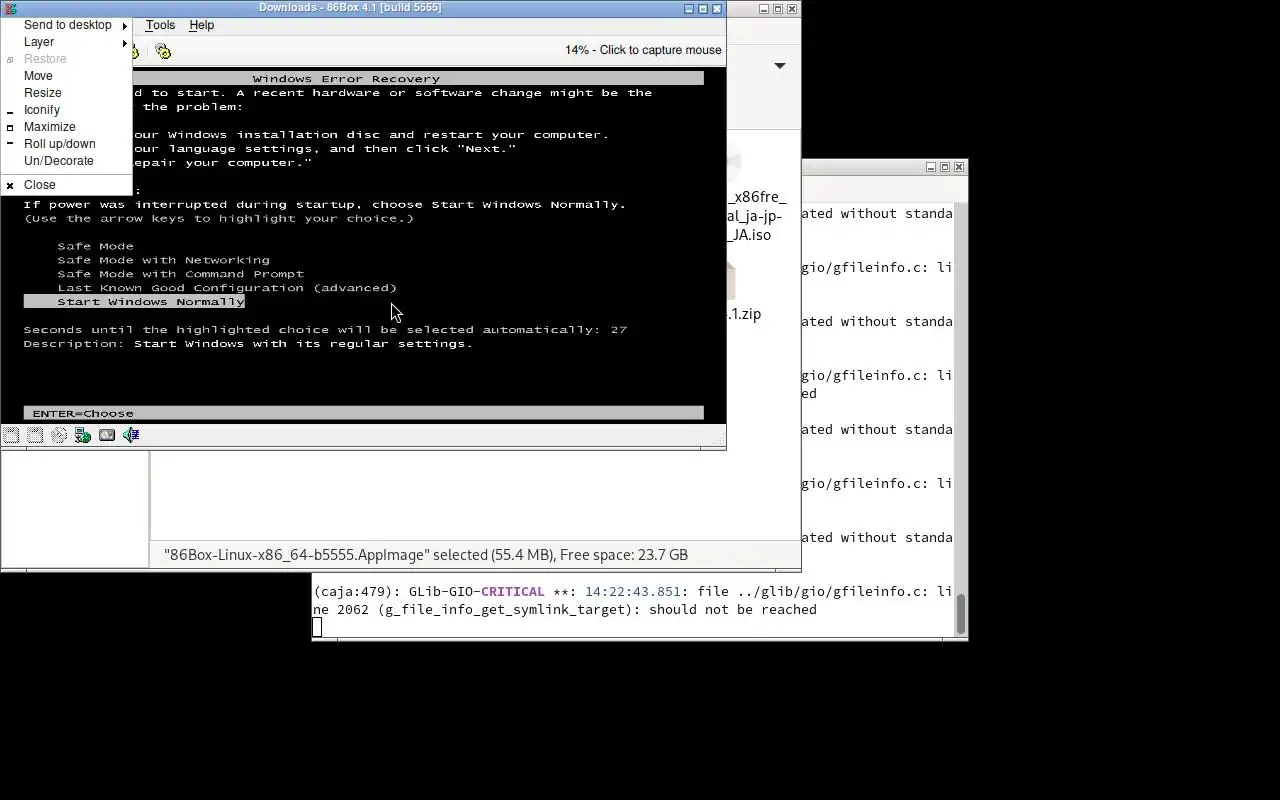Select the _JA.iso file in file manager
The height and width of the screenshot is (800, 1280).
pyautogui.click(x=758, y=215)
